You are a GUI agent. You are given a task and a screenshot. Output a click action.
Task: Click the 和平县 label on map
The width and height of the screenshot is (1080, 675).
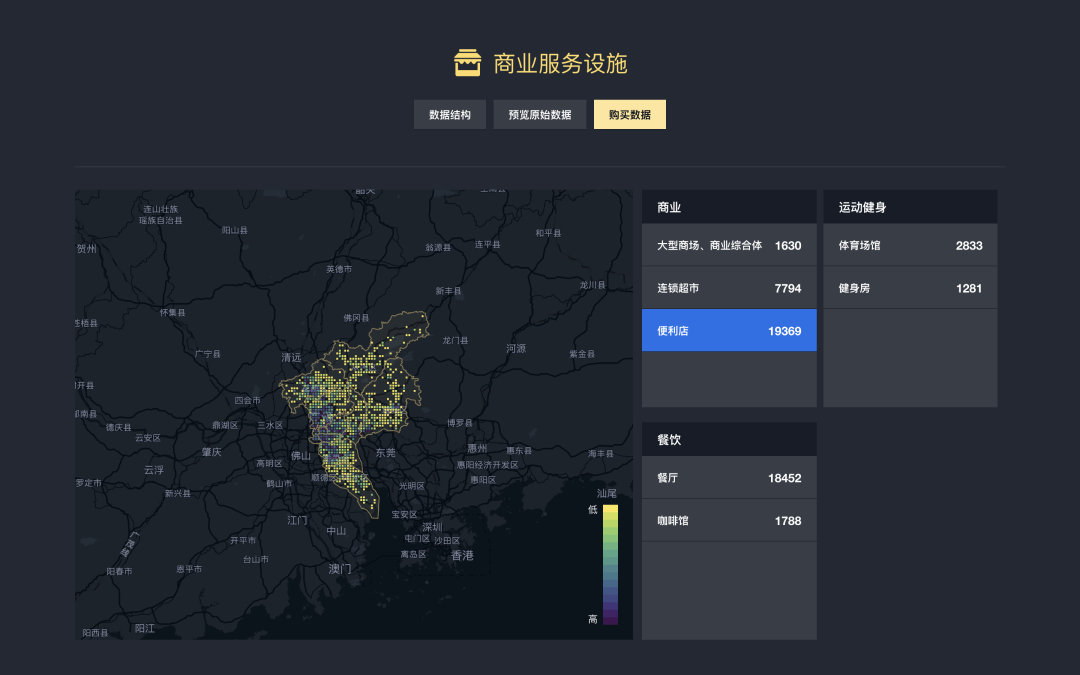[548, 233]
